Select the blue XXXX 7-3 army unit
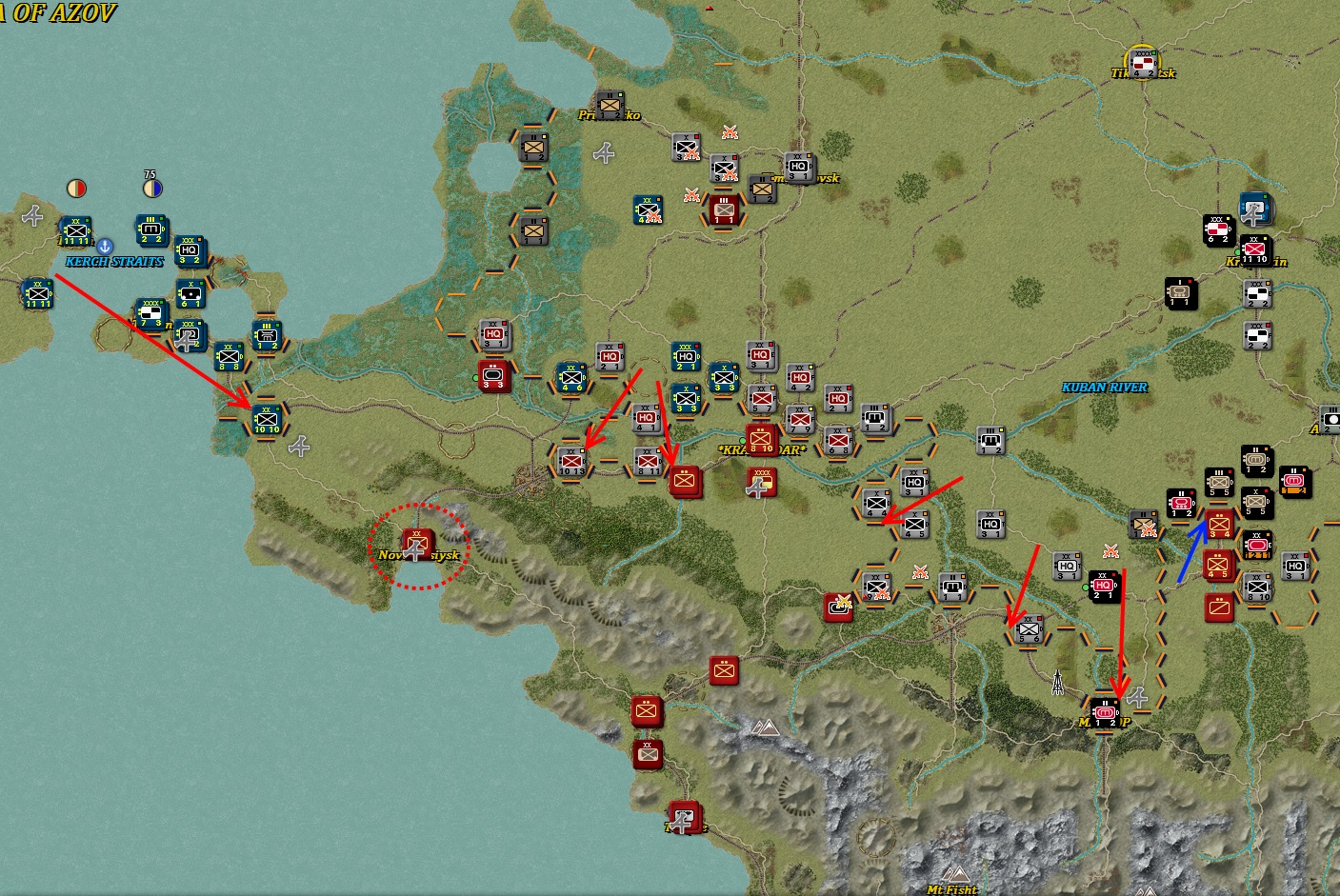The height and width of the screenshot is (896, 1340). coord(151,313)
